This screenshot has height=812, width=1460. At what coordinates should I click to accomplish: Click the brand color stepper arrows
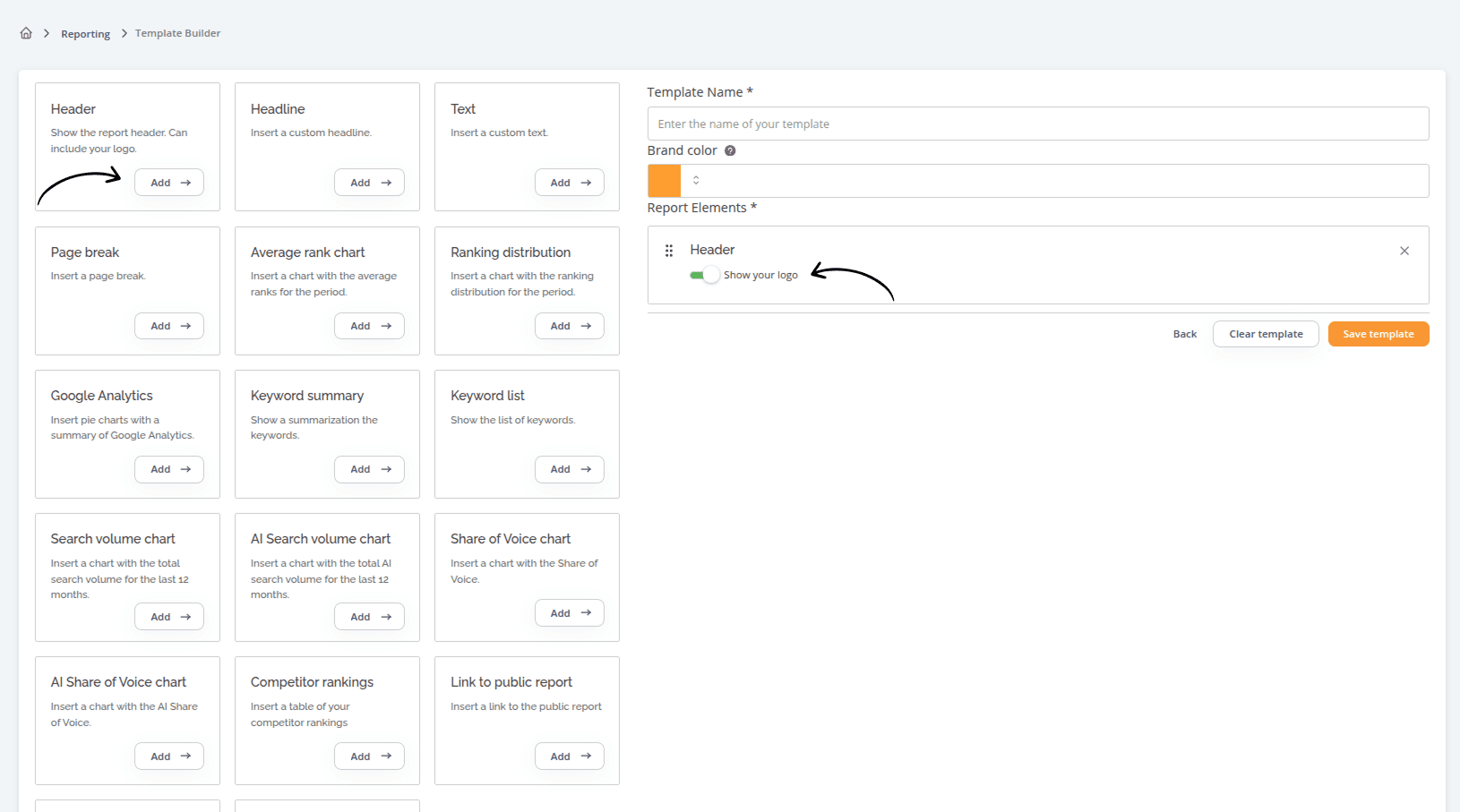click(696, 181)
